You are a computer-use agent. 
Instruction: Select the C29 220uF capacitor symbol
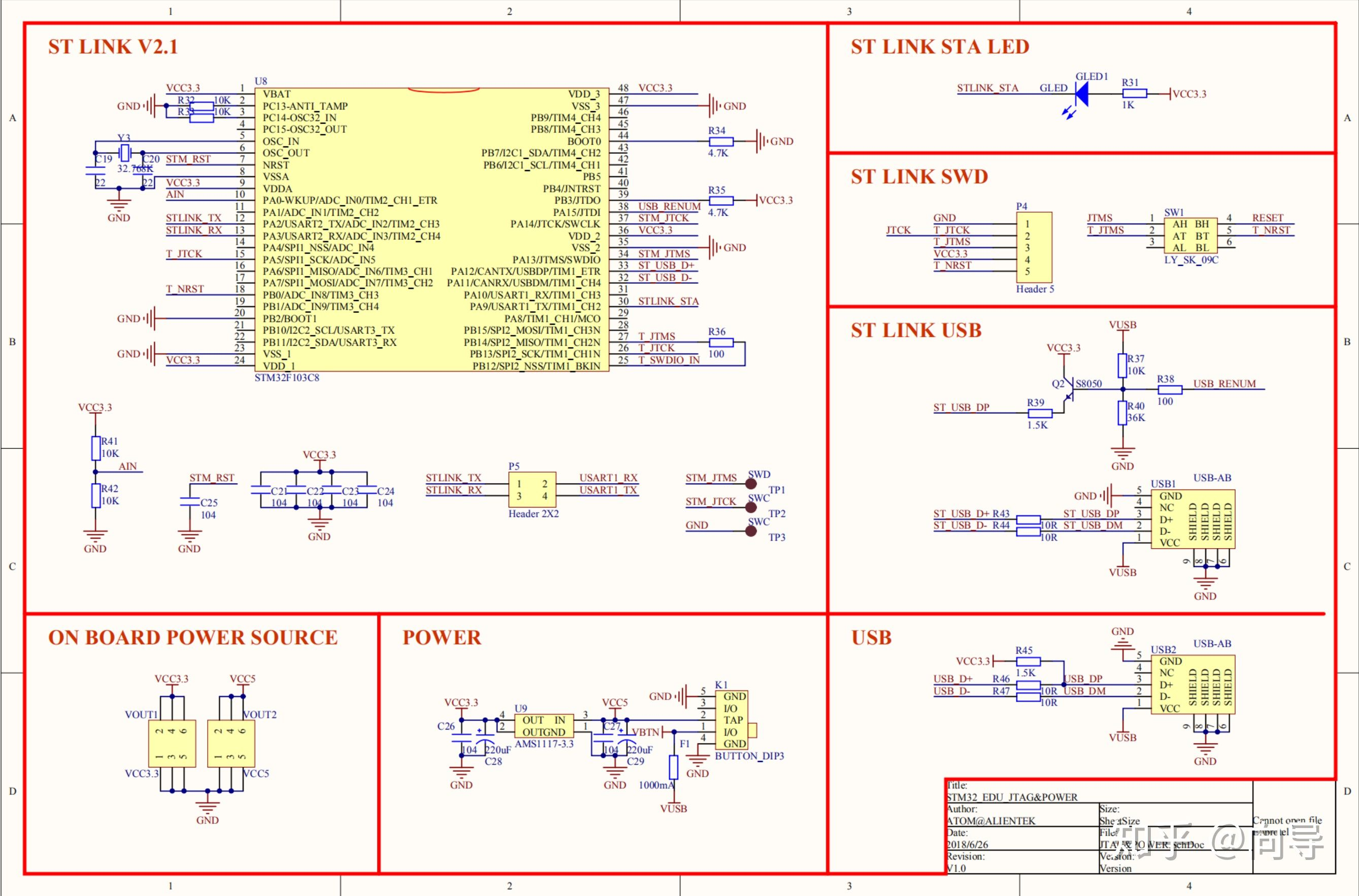coord(627,738)
